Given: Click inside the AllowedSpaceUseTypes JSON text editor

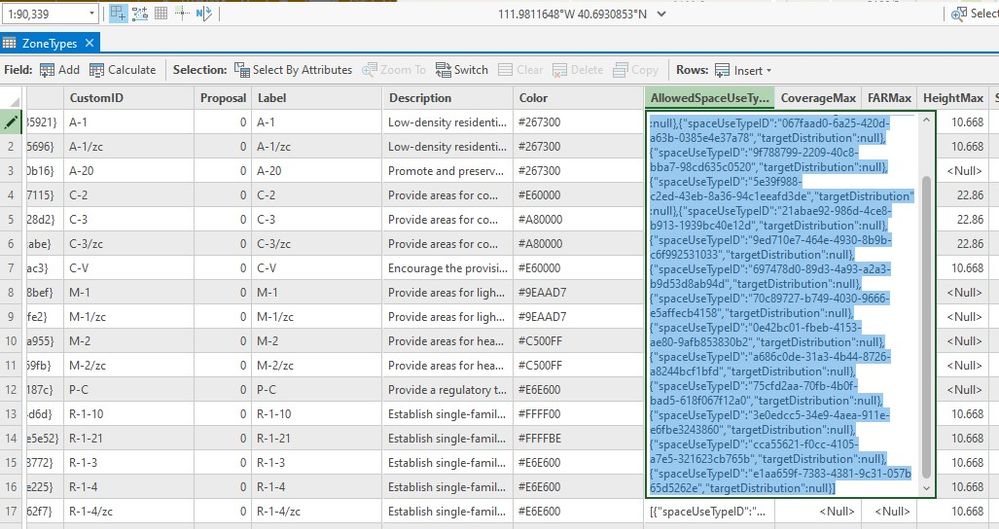Looking at the screenshot, I should tap(782, 305).
